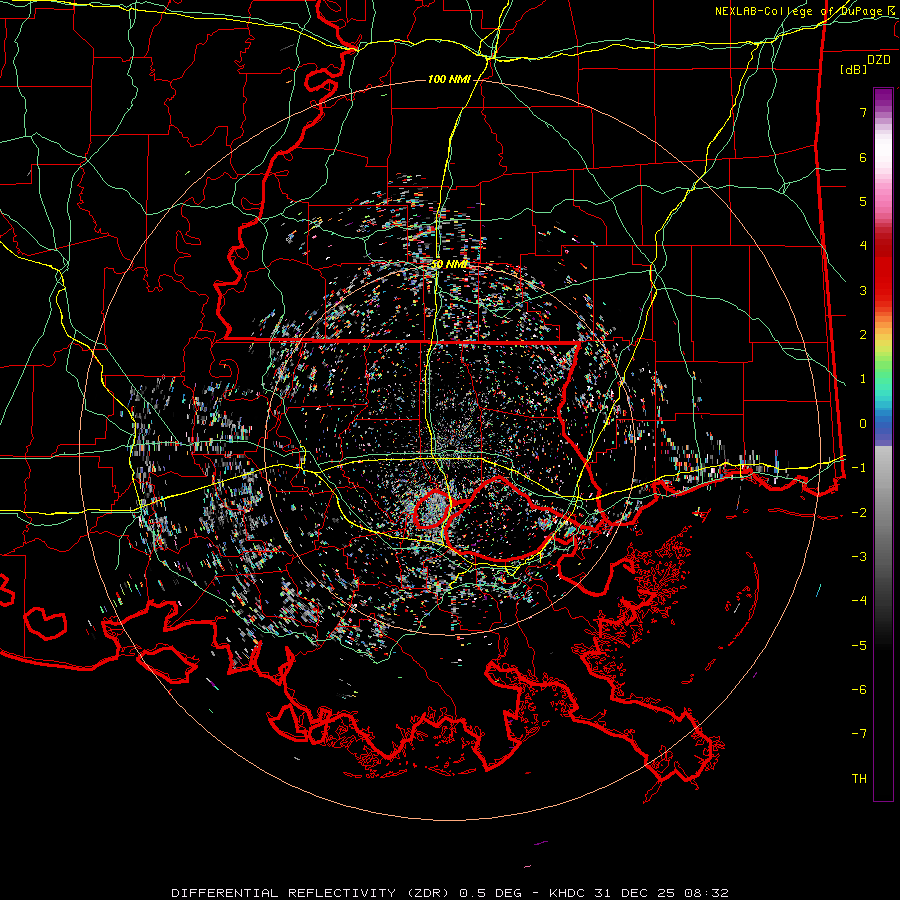Click the 5 dB value on scale

(863, 201)
